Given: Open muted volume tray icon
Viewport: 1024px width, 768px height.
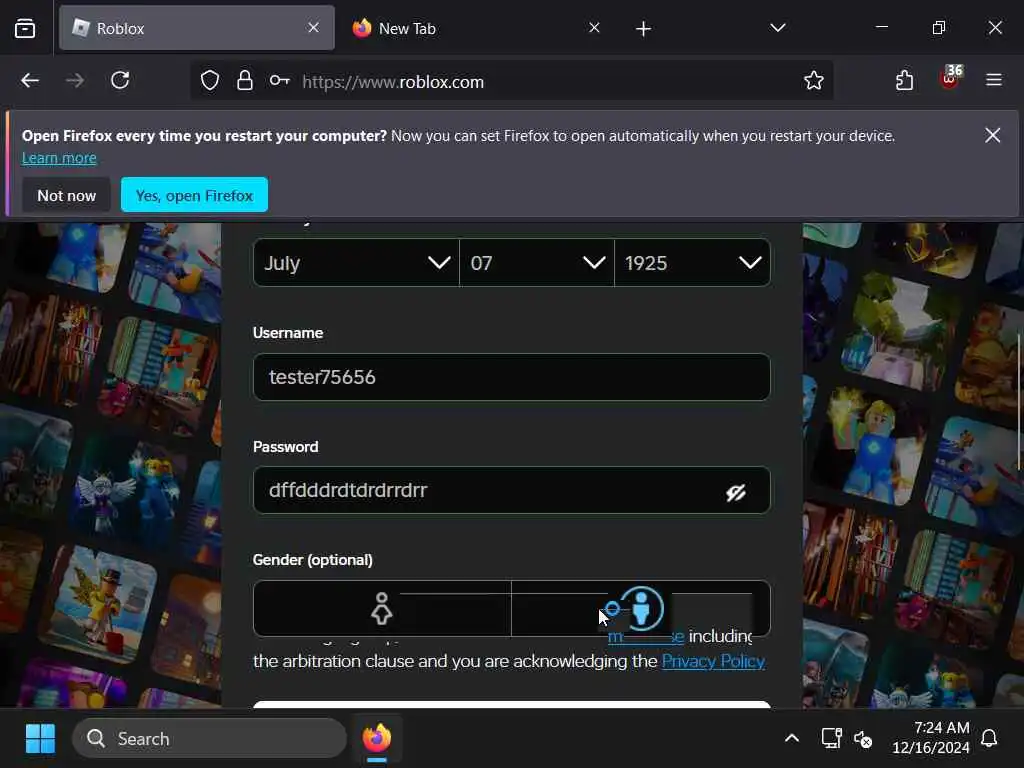Looking at the screenshot, I should coord(863,739).
